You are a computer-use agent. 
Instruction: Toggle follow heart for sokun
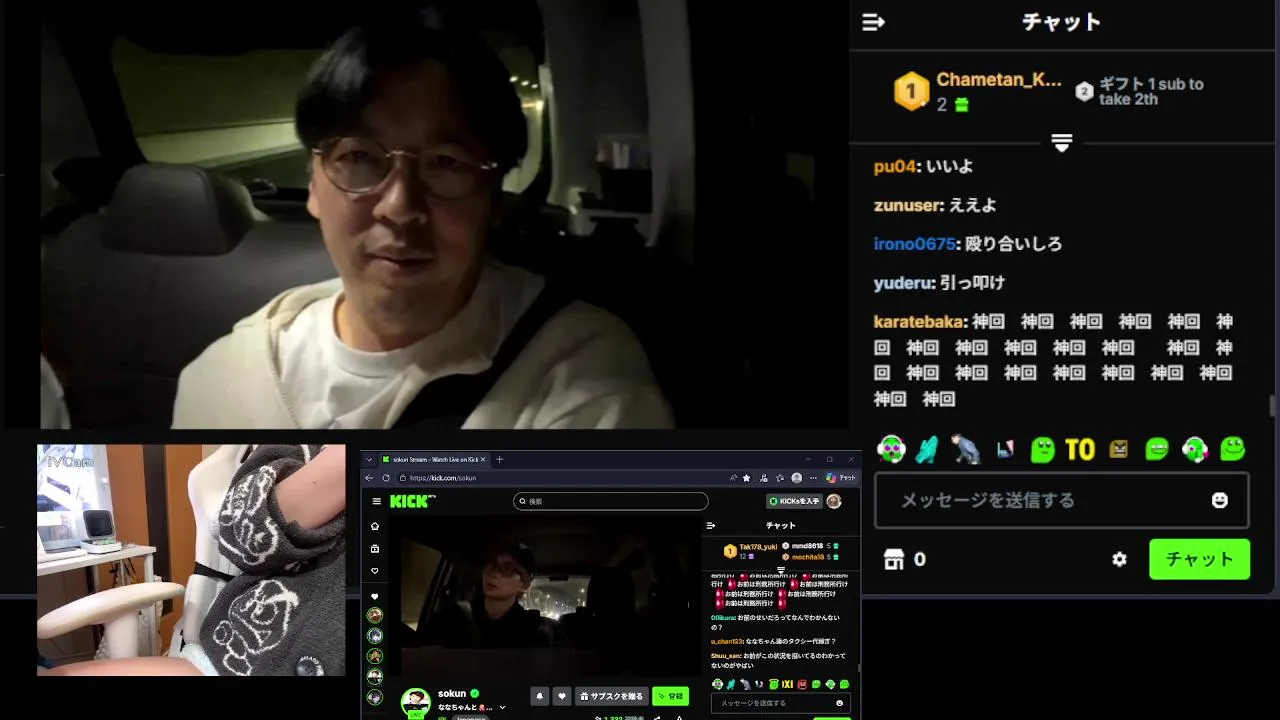[562, 696]
